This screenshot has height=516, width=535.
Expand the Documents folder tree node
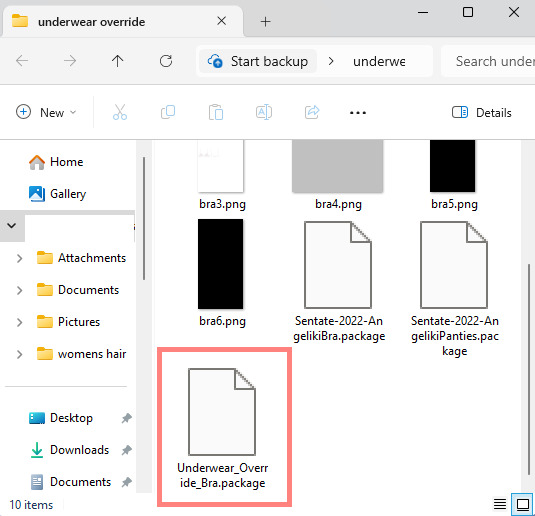[19, 290]
